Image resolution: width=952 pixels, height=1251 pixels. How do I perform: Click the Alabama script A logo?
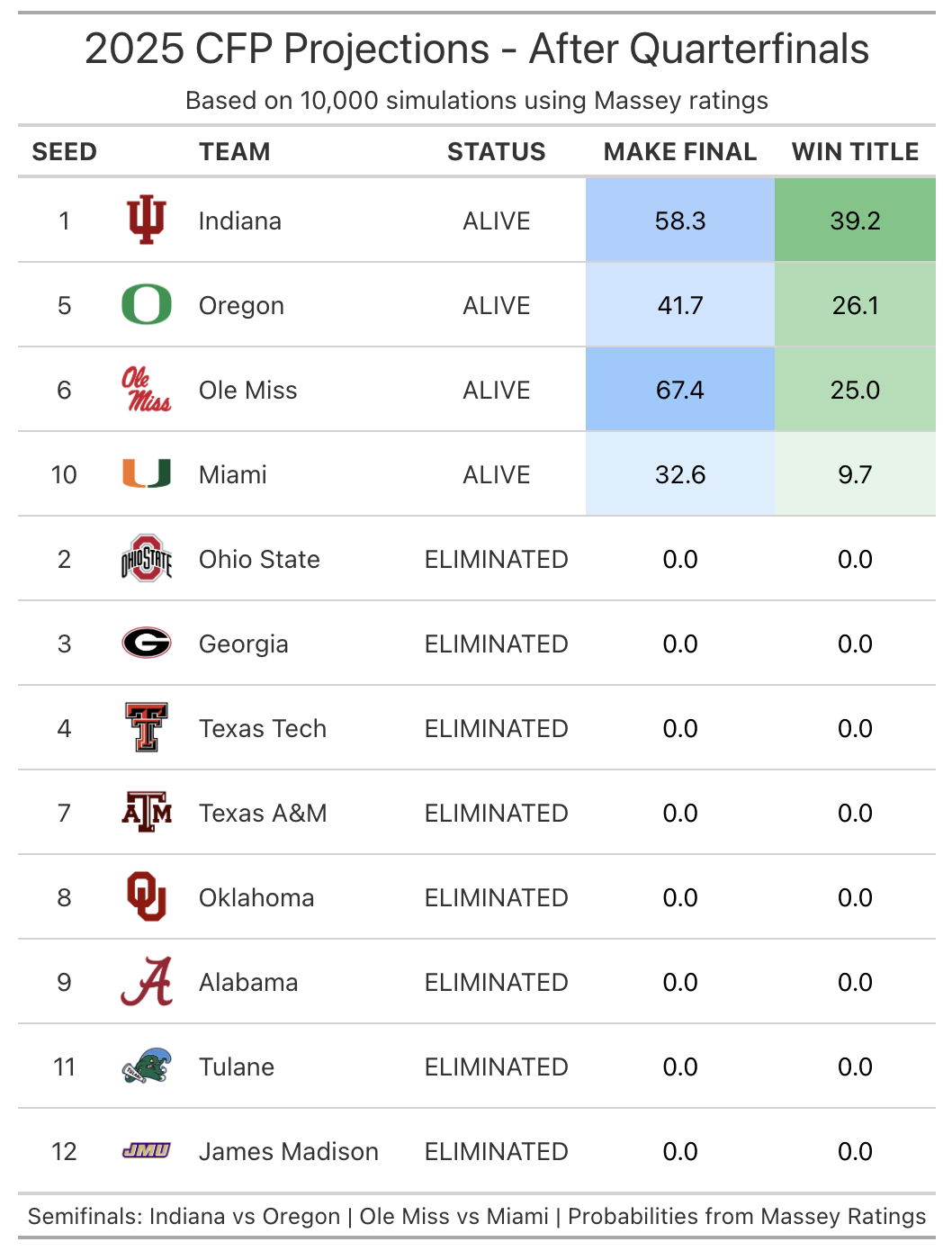pos(147,982)
